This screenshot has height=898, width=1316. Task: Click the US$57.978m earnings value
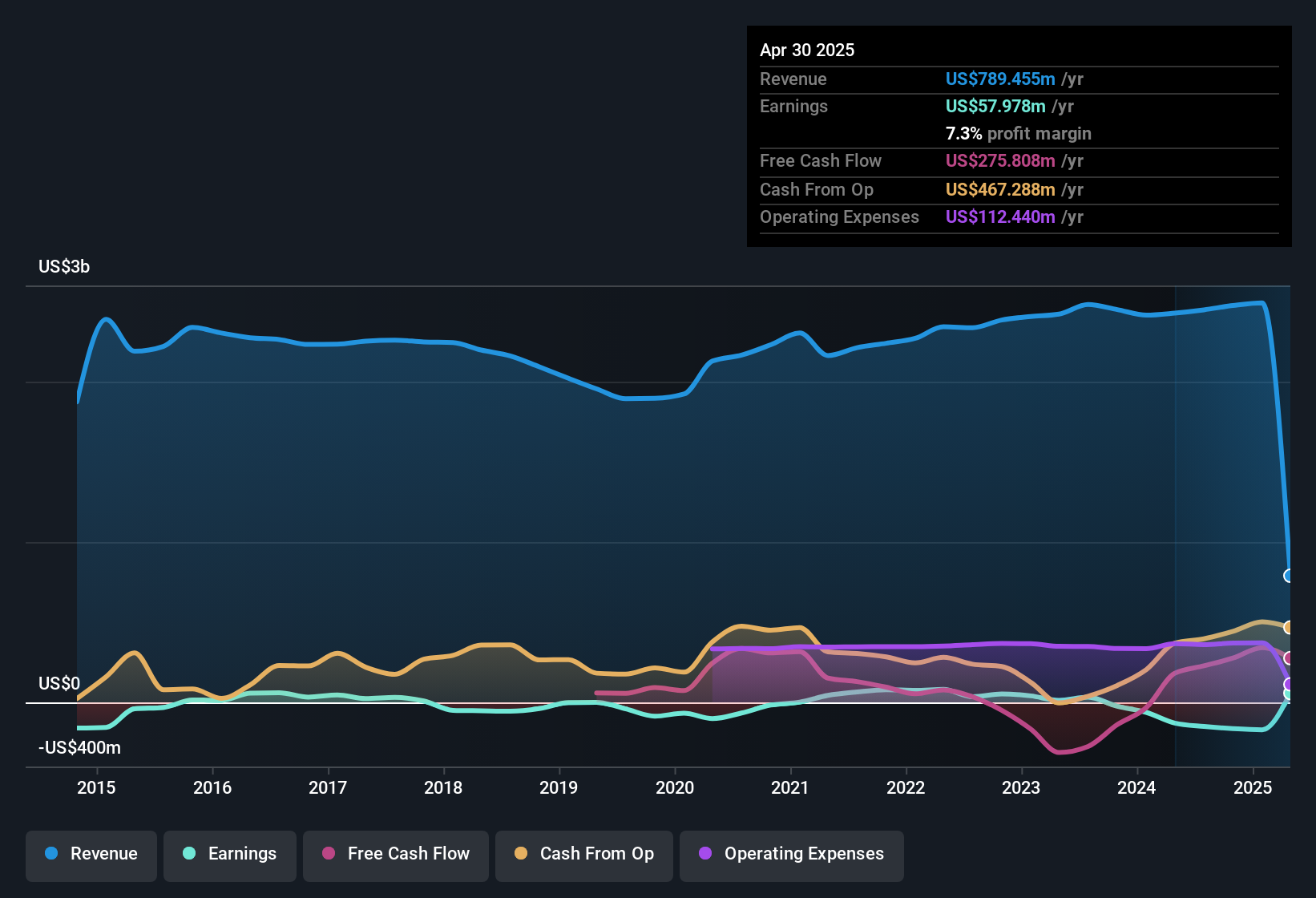coord(995,106)
